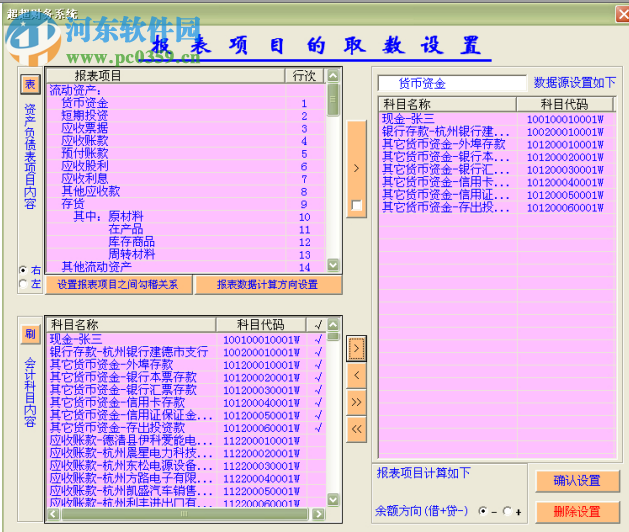Click 设置报表项目之间勾稽关系 button
The width and height of the screenshot is (629, 532).
118,285
